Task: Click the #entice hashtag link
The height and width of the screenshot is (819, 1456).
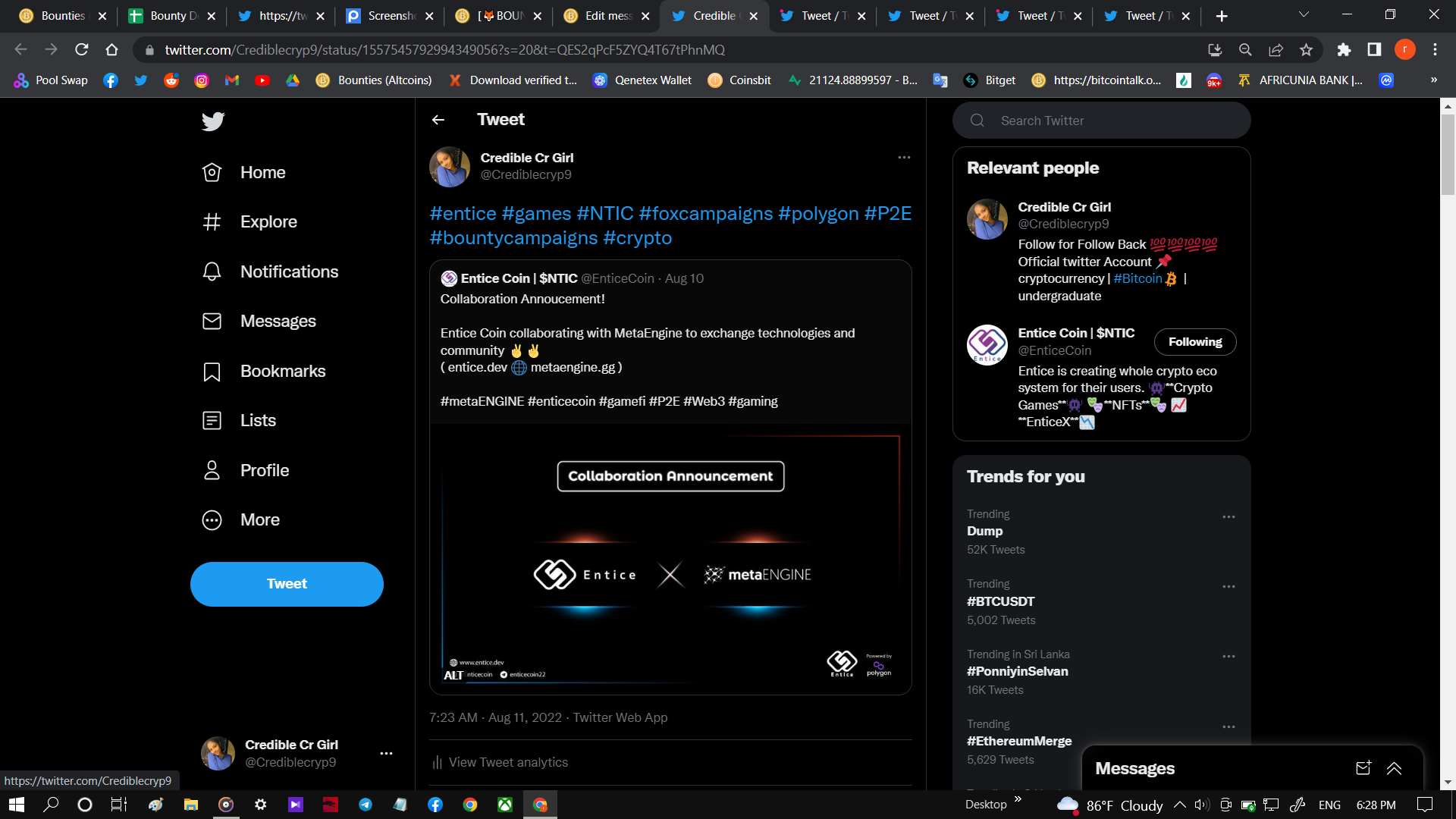Action: point(463,214)
